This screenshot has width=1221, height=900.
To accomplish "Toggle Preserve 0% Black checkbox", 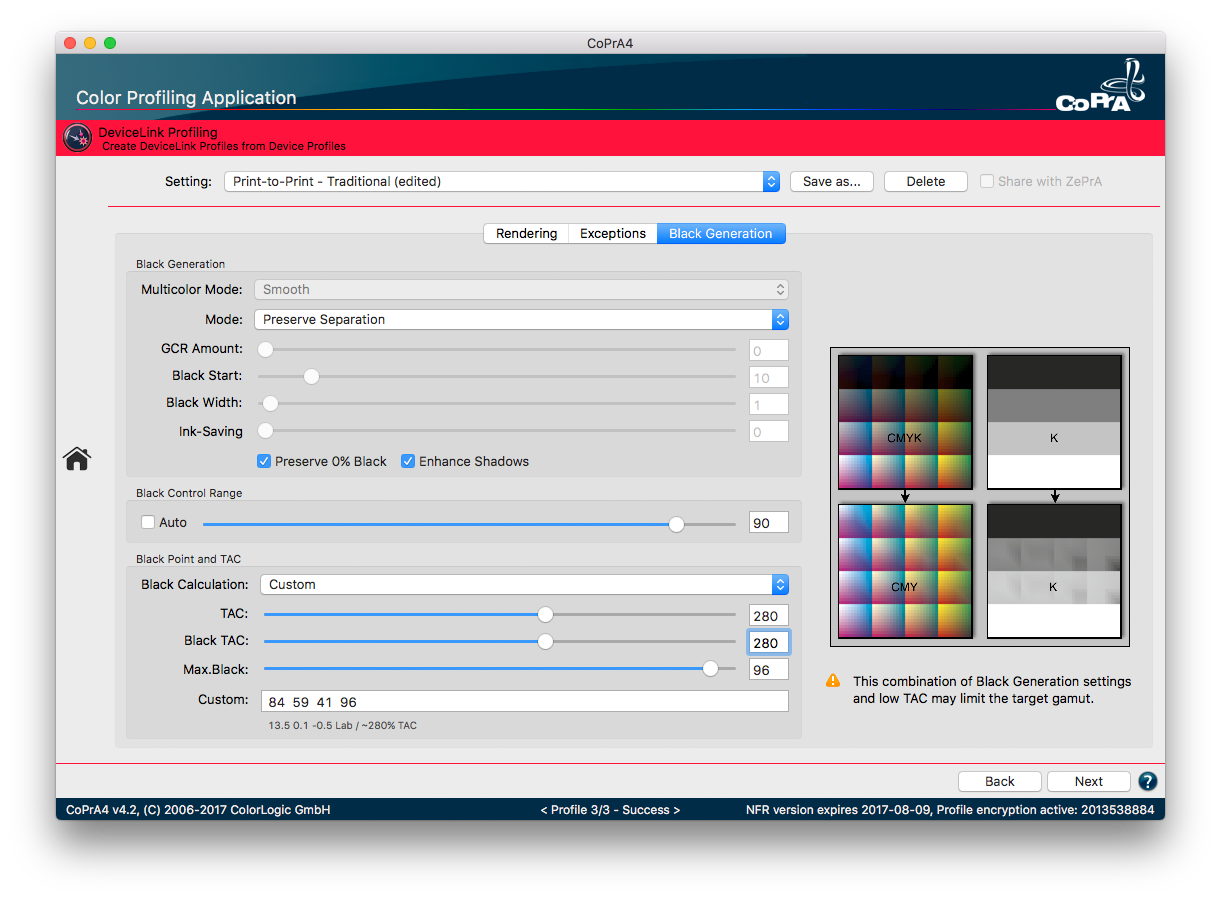I will [x=264, y=461].
